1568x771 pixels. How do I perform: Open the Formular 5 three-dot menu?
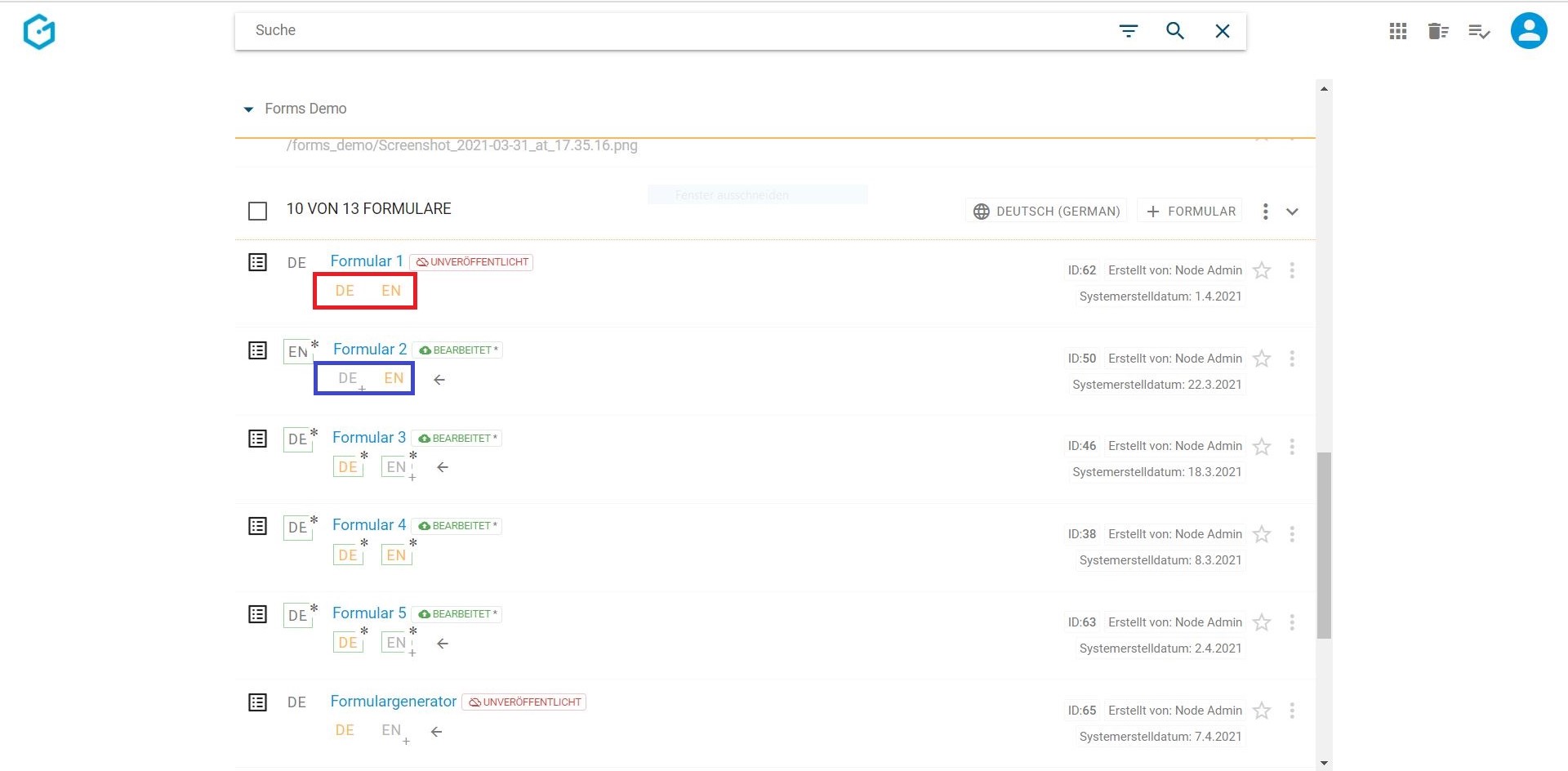1292,622
